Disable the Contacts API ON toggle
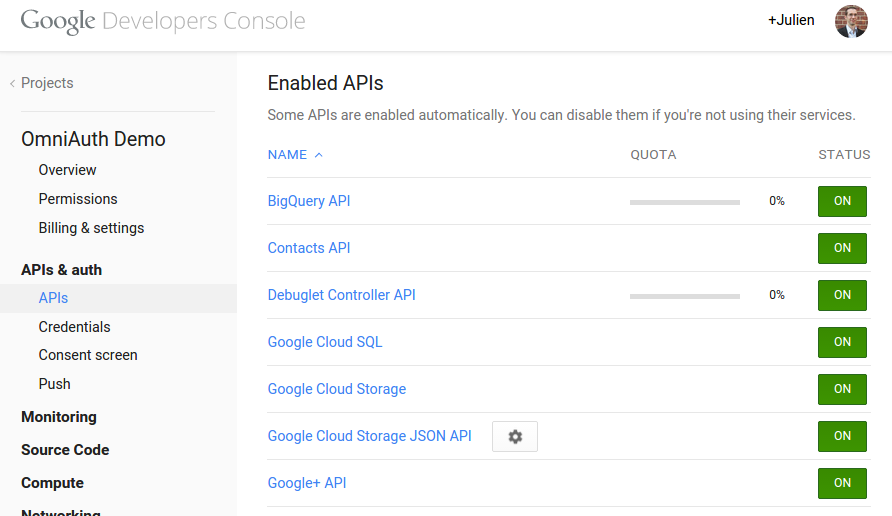This screenshot has height=516, width=892. tap(842, 248)
